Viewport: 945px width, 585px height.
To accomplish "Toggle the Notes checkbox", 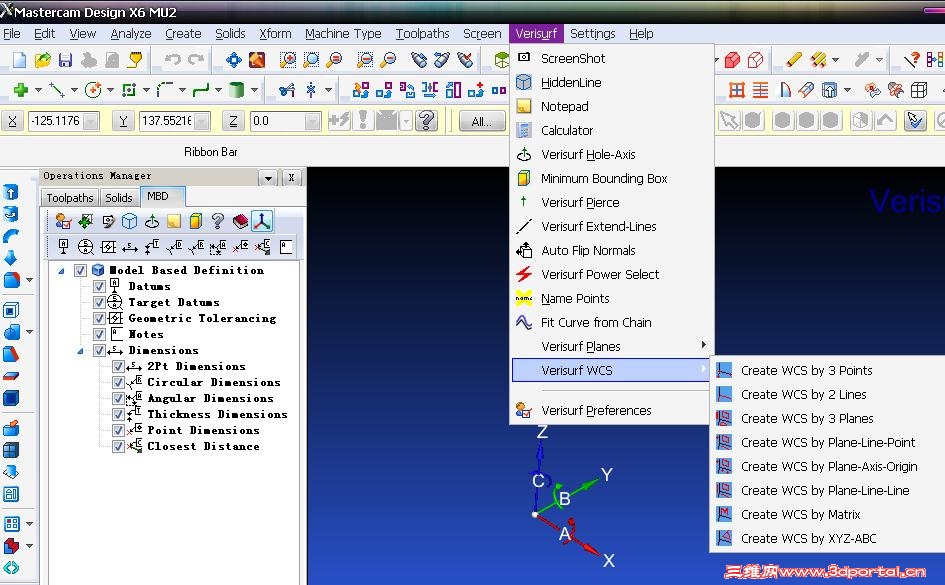I will click(x=99, y=334).
